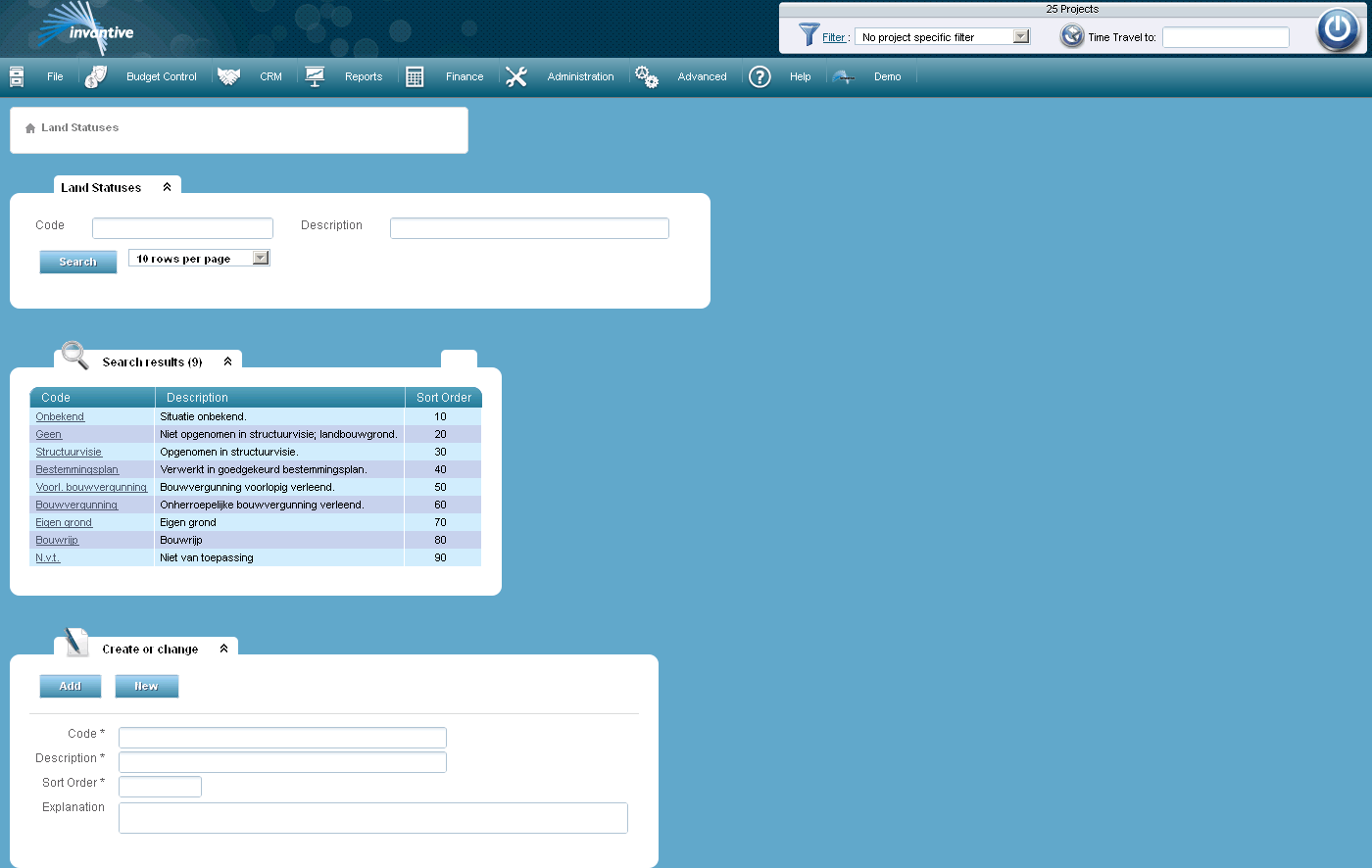Click the Help question mark icon
1372x868 pixels.
pos(759,76)
